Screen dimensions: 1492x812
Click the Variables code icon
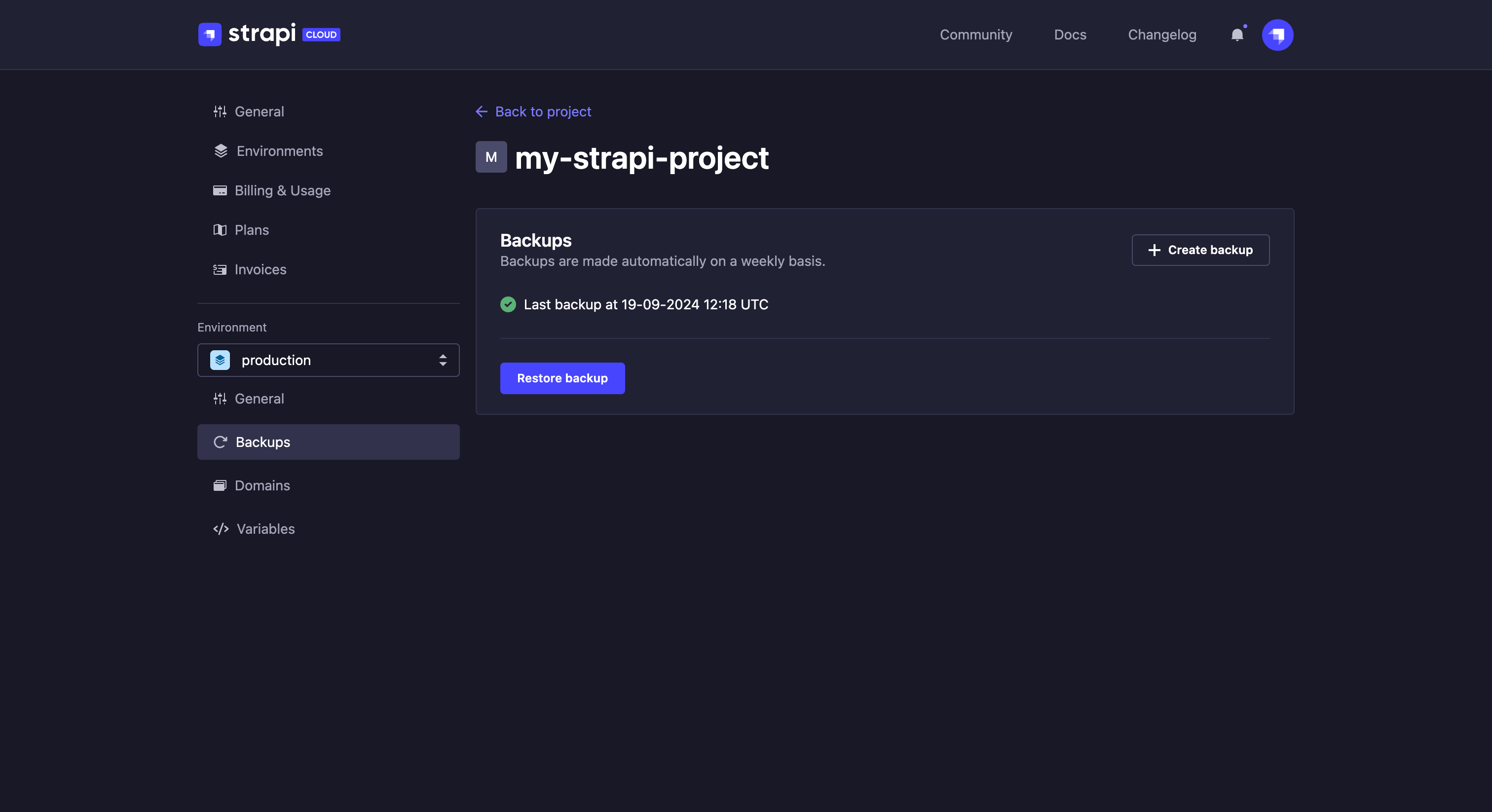coord(221,529)
